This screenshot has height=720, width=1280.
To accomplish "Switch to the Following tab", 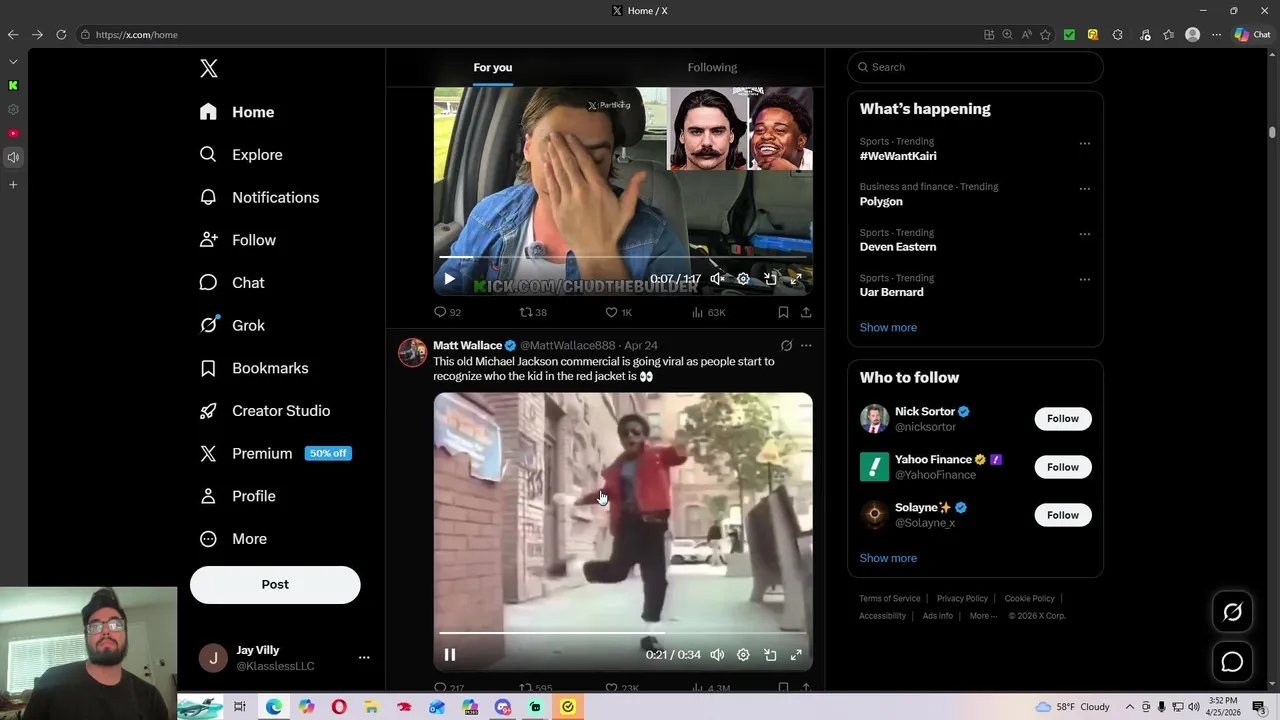I will pyautogui.click(x=712, y=67).
